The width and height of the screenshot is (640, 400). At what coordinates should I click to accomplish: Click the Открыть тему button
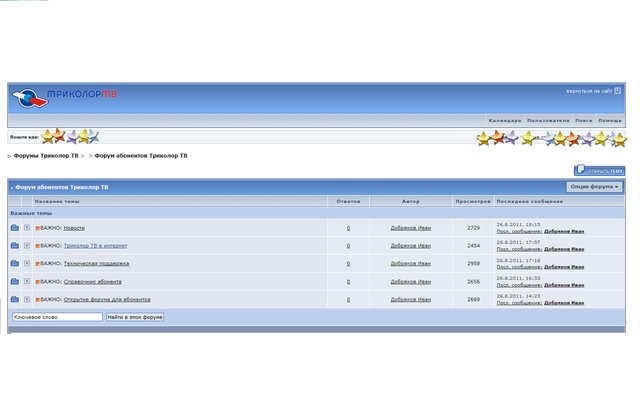[599, 170]
